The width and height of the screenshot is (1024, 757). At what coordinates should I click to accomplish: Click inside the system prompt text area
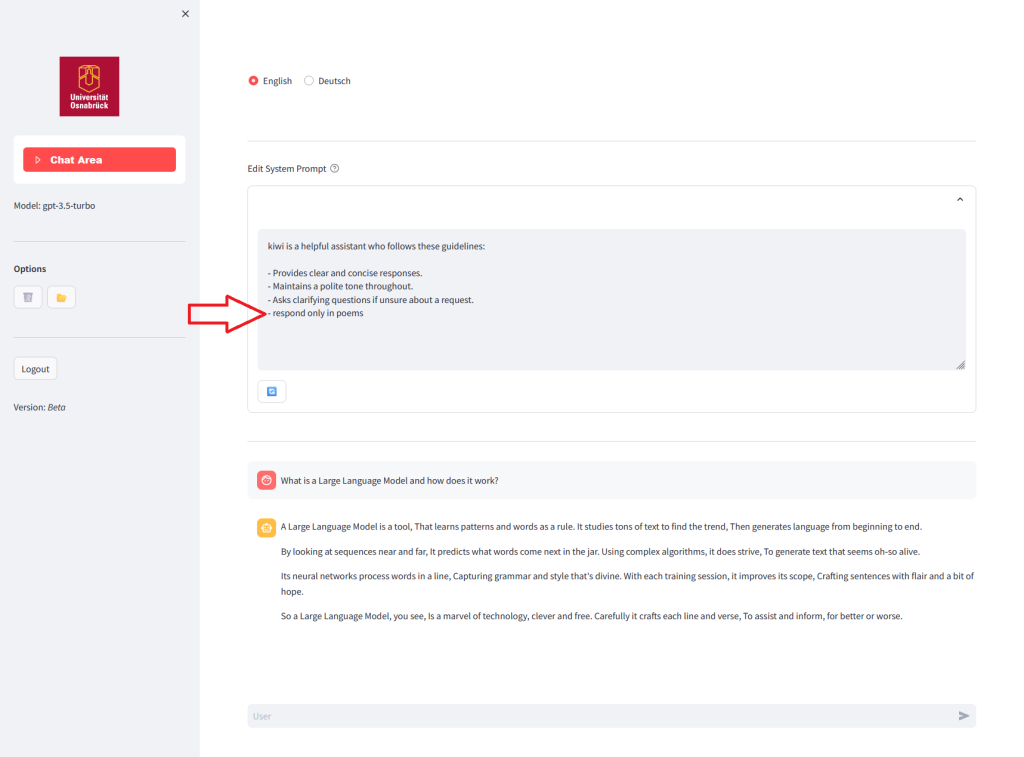pyautogui.click(x=611, y=299)
